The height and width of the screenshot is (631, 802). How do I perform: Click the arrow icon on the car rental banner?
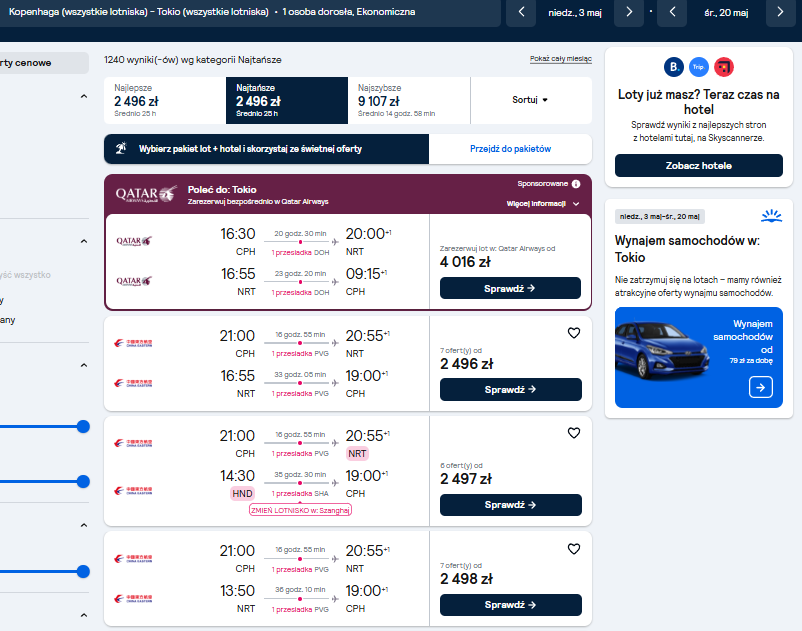click(761, 387)
